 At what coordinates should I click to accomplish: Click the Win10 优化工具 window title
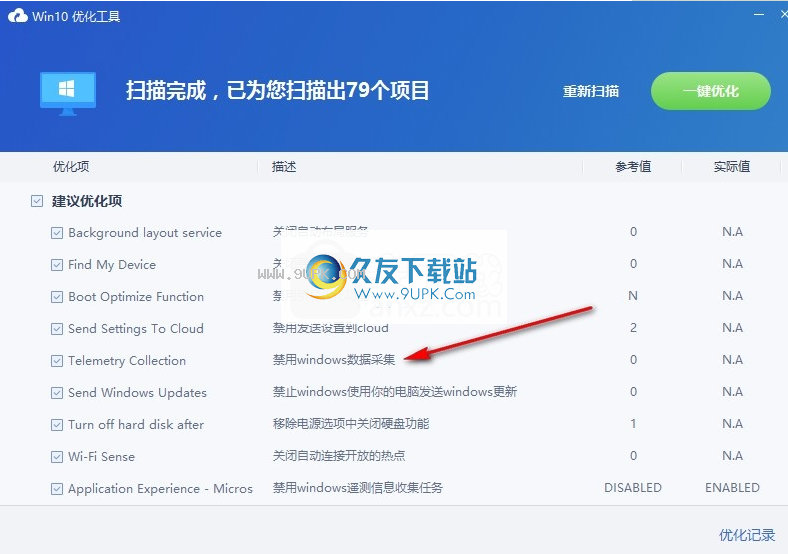click(76, 17)
